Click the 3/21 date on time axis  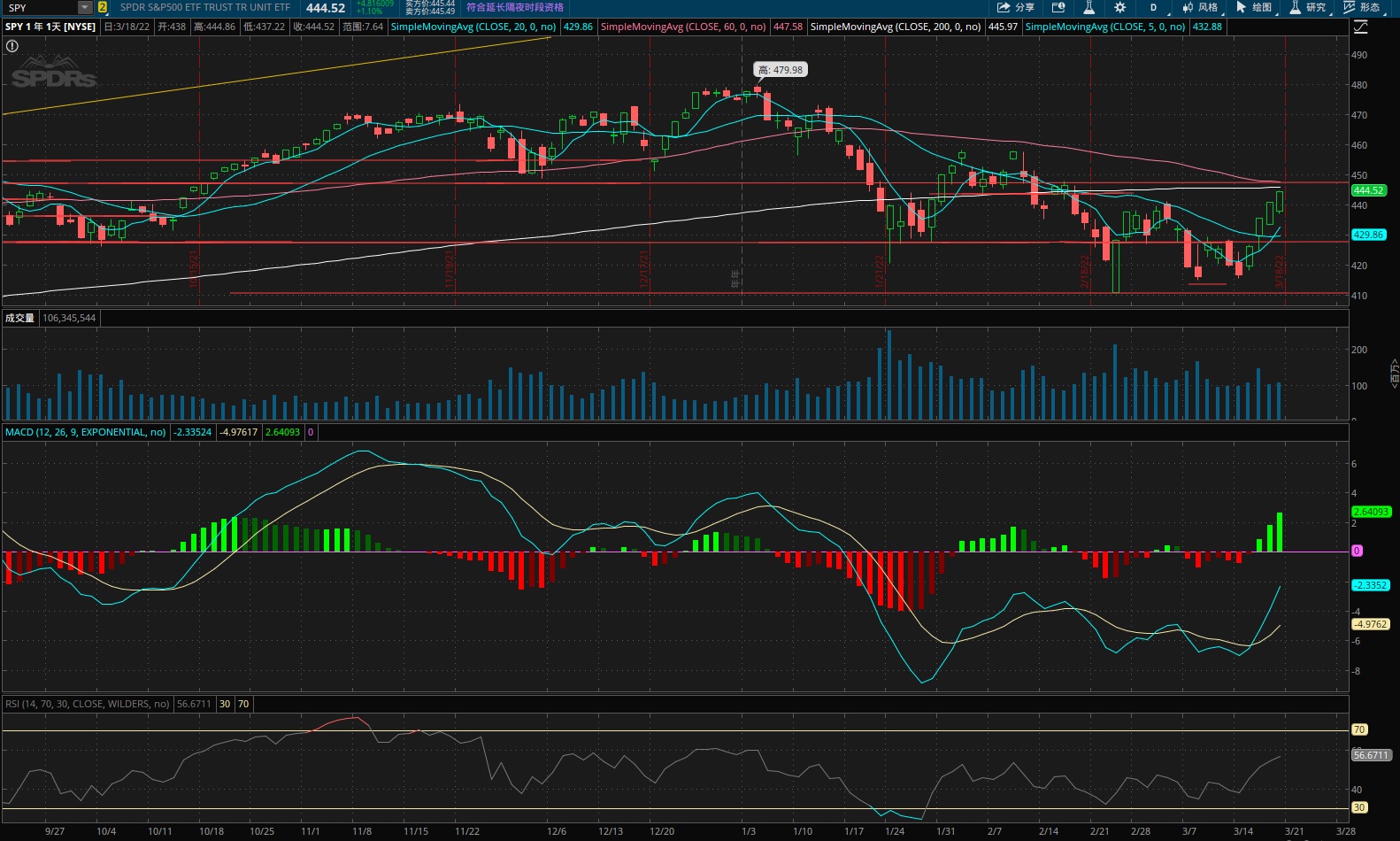1295,831
